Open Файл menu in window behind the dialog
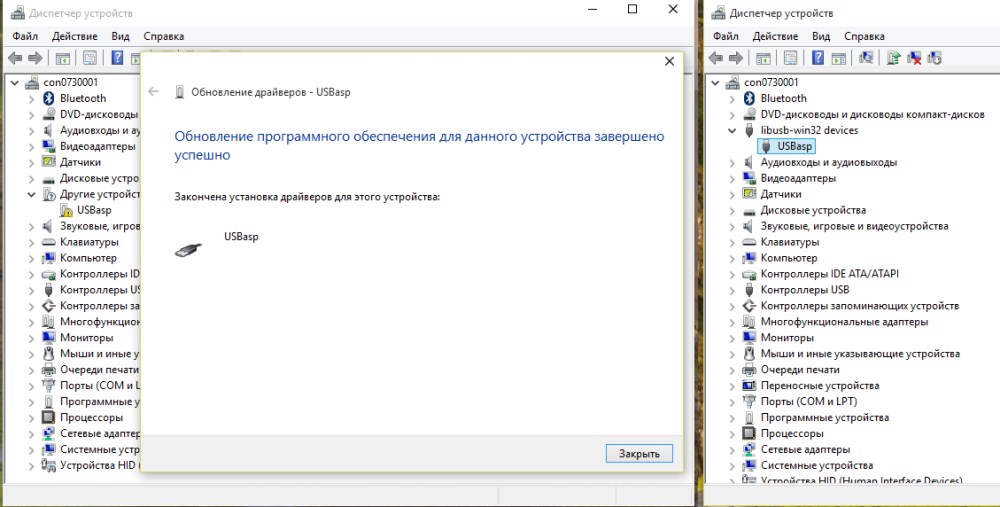Image resolution: width=1000 pixels, height=507 pixels. pyautogui.click(x=25, y=36)
